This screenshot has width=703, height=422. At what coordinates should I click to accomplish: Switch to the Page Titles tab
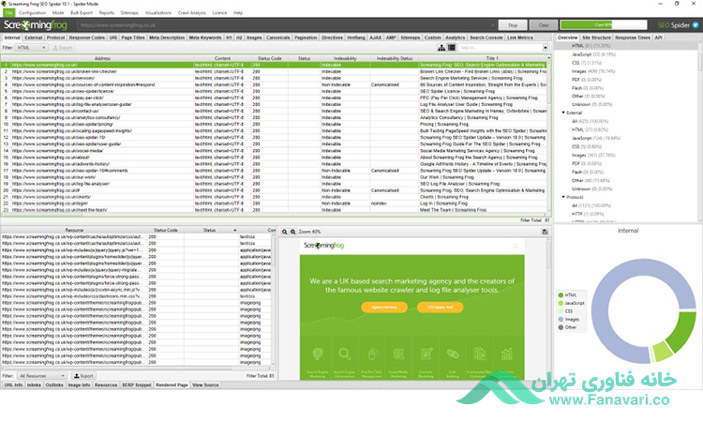click(x=133, y=38)
